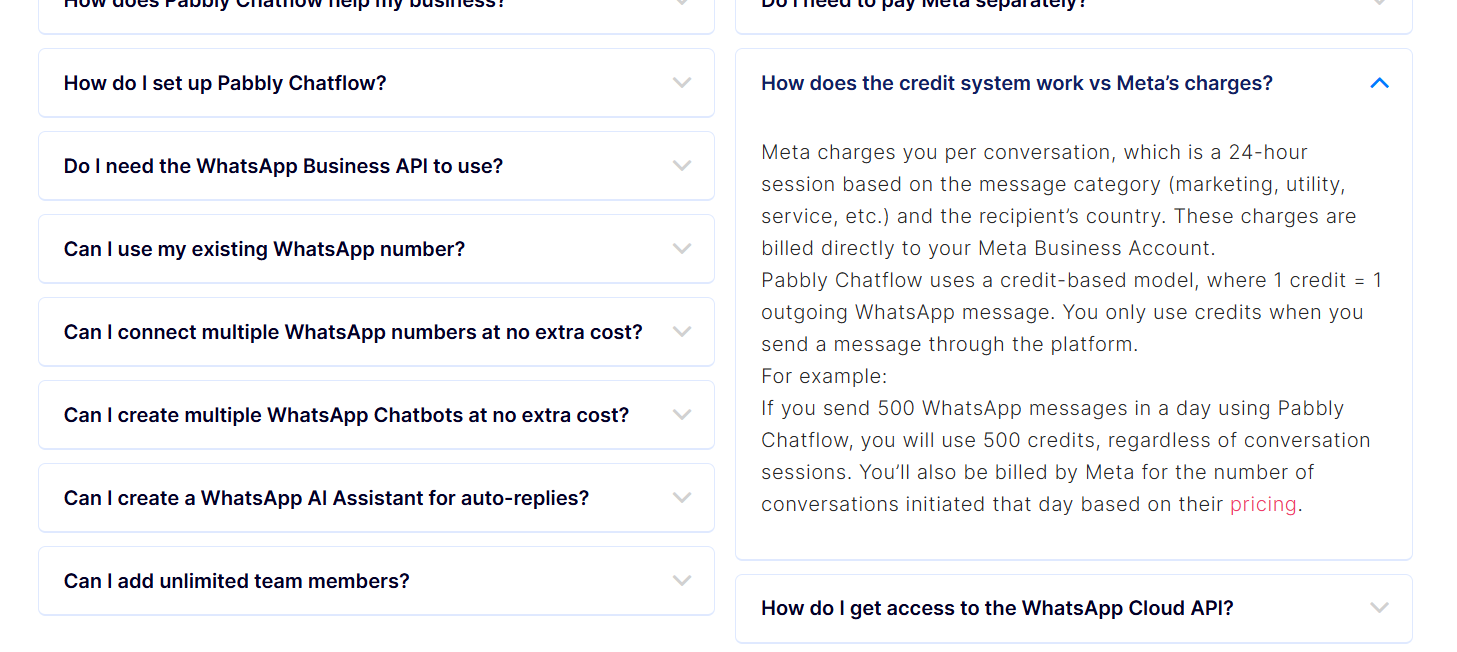Expand "Can I use my existing WhatsApp number?" title
Viewport: 1457px width, 652px height.
pyautogui.click(x=264, y=249)
